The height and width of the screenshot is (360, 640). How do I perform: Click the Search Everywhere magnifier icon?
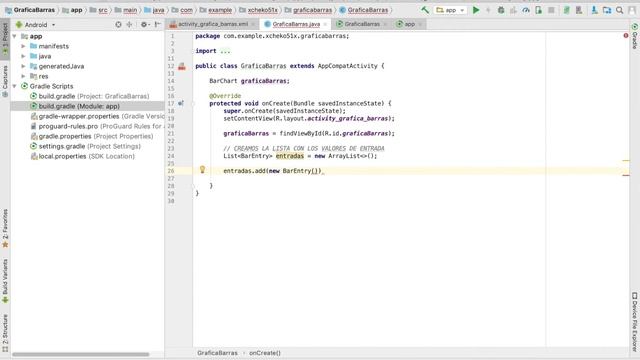coord(620,10)
